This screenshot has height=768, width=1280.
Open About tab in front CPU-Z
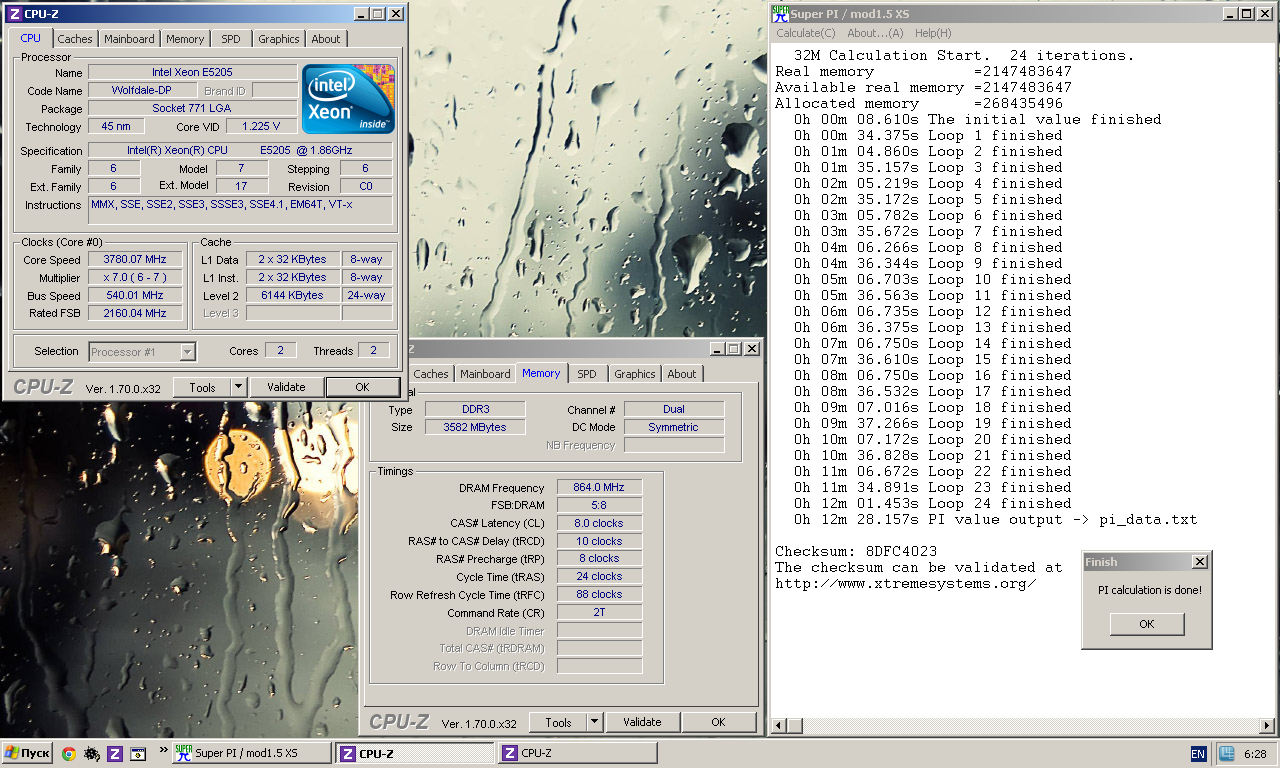pyautogui.click(x=326, y=39)
